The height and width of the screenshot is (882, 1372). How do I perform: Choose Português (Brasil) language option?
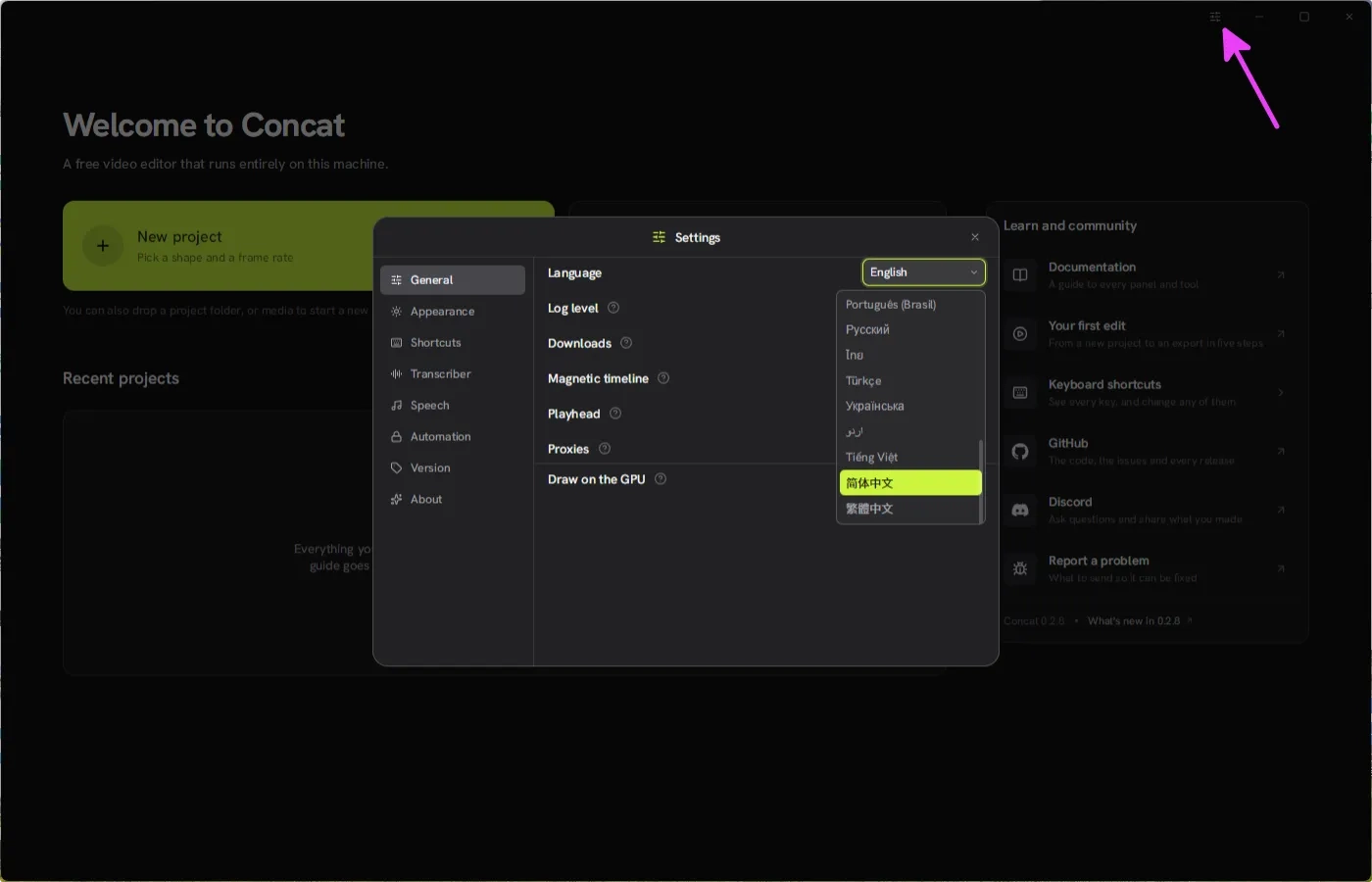[908, 305]
